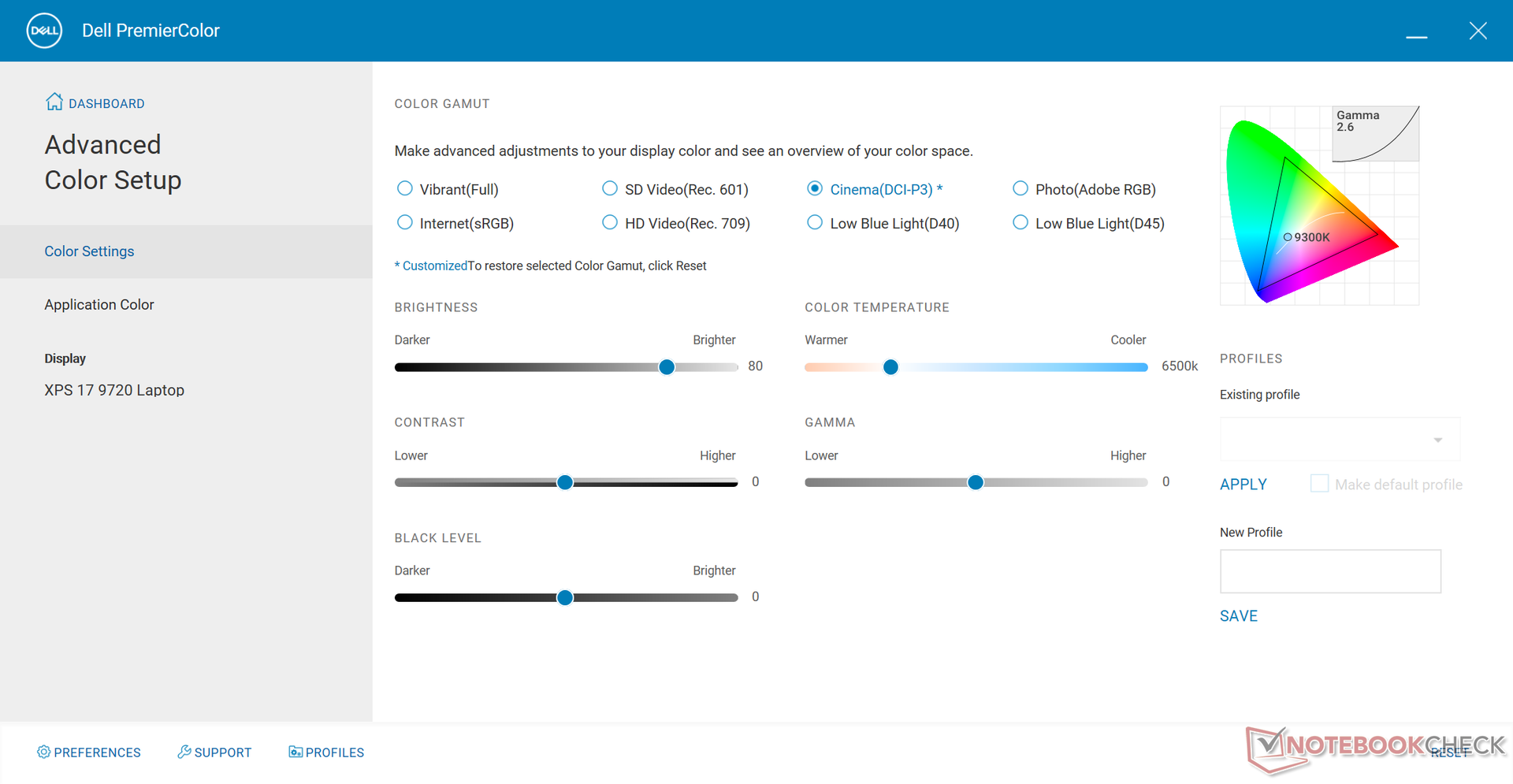The height and width of the screenshot is (784, 1513).
Task: Select the Low Blue Light(D40) option
Action: coord(816,222)
